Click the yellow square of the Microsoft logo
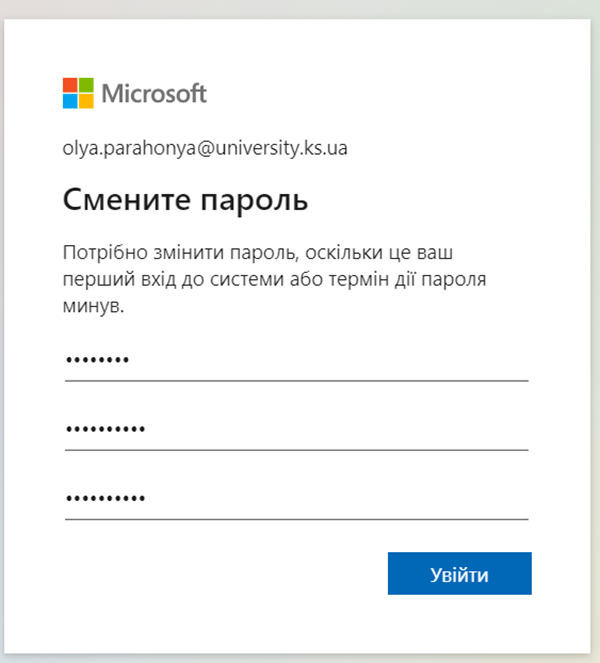Viewport: 600px width, 663px height. pos(86,101)
